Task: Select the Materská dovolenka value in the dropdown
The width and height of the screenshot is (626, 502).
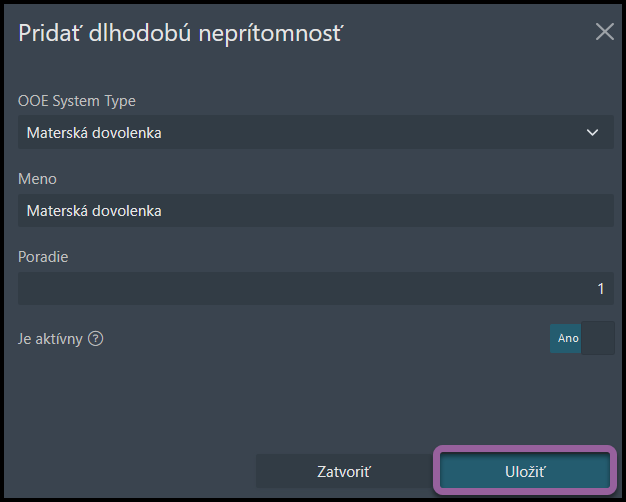Action: coord(94,133)
